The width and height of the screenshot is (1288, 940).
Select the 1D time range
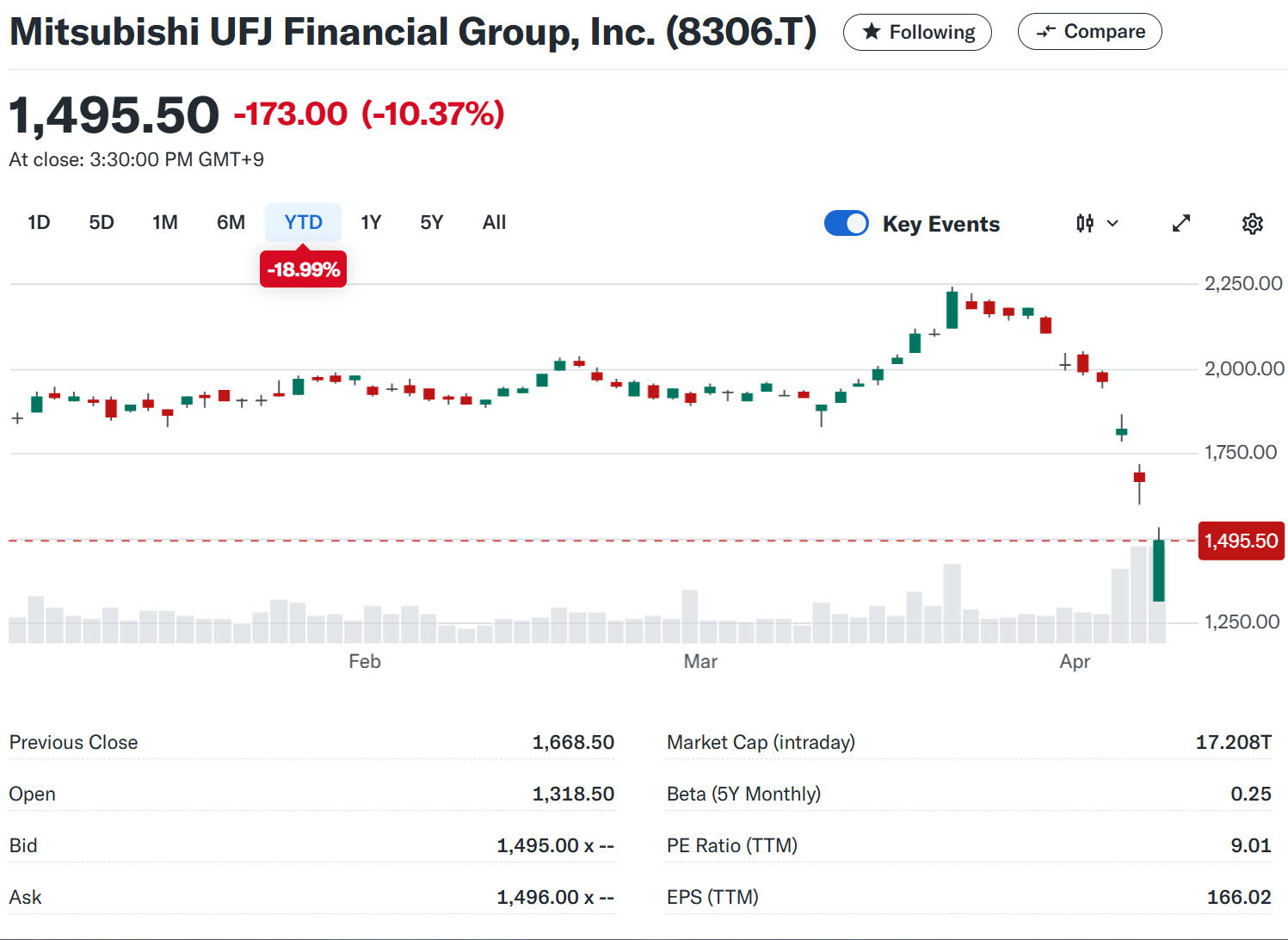click(39, 222)
